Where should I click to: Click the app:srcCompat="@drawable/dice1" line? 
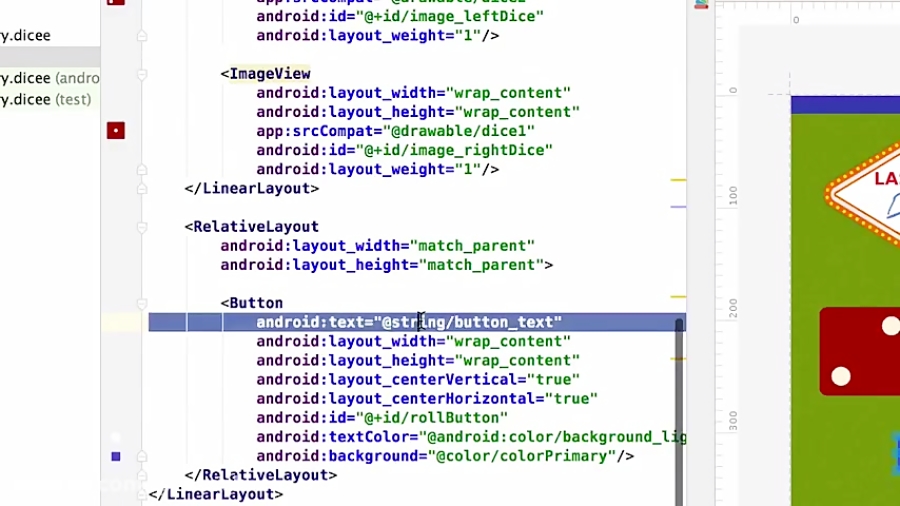point(395,131)
